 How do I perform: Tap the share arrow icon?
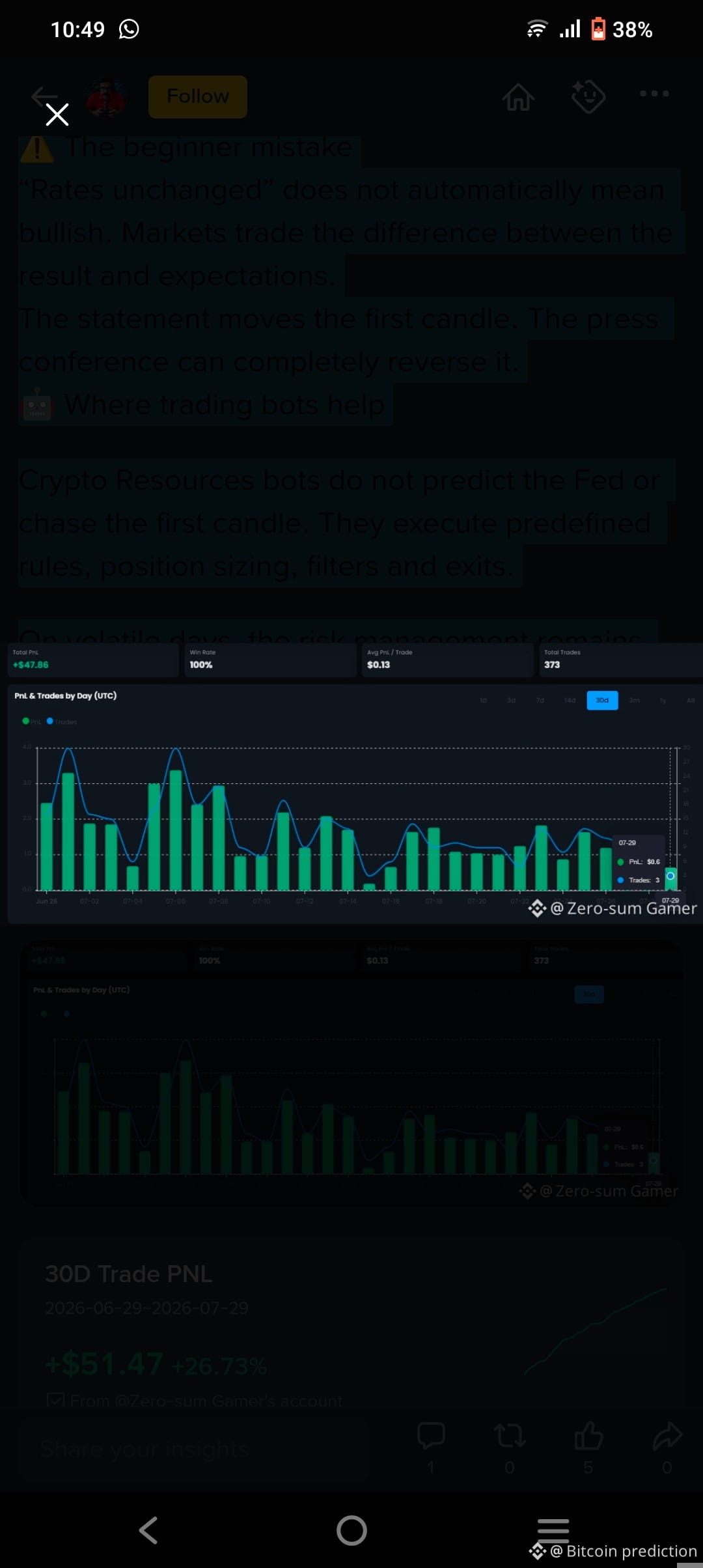(667, 1435)
